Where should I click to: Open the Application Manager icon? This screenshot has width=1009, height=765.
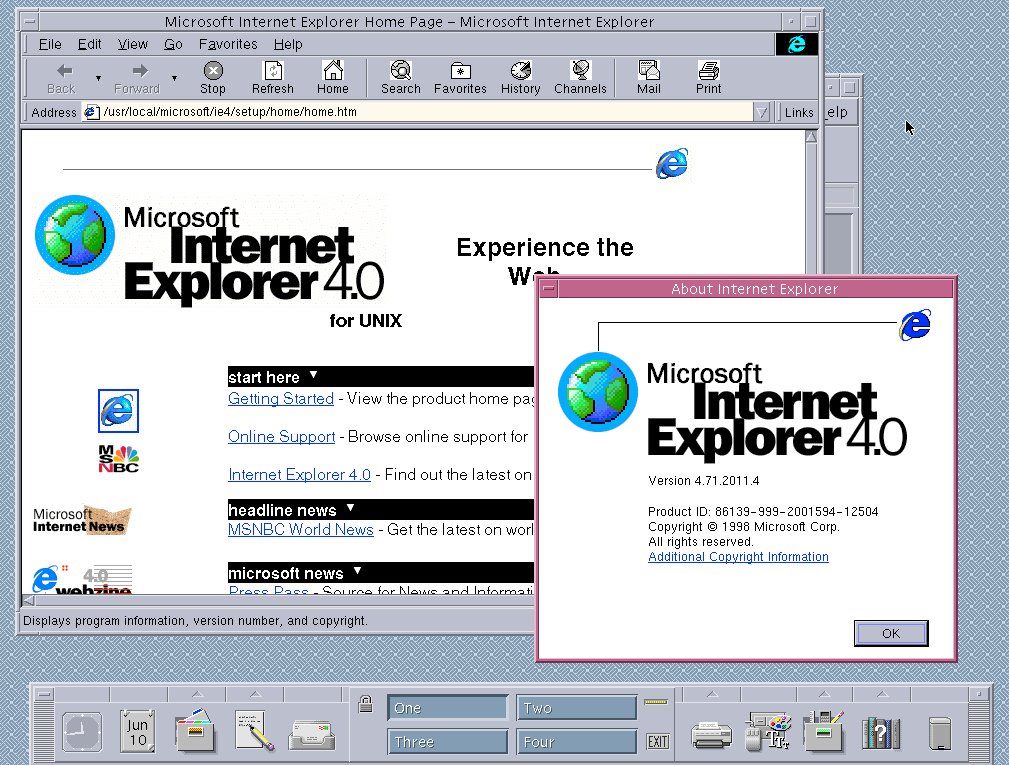pyautogui.click(x=824, y=730)
